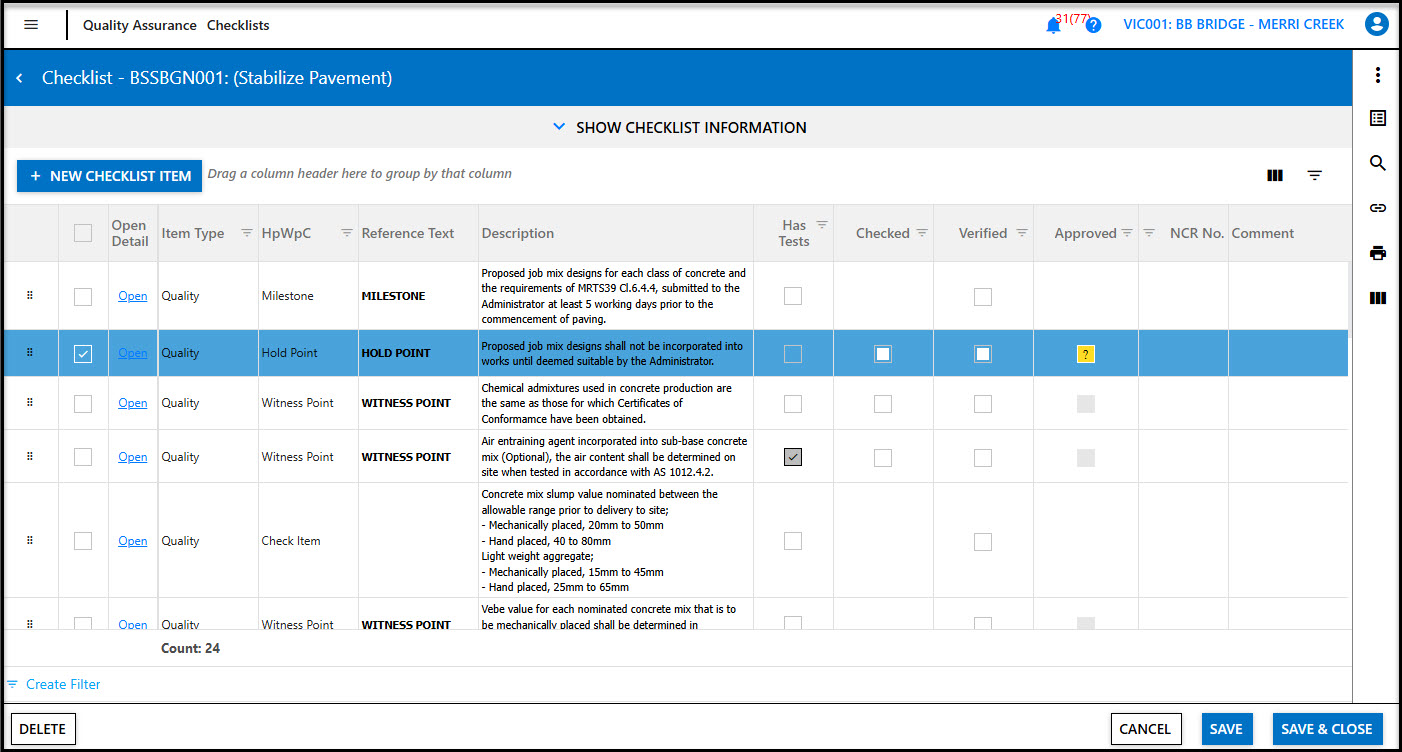Open Item Type column filter
This screenshot has height=752, width=1402.
pyautogui.click(x=247, y=233)
